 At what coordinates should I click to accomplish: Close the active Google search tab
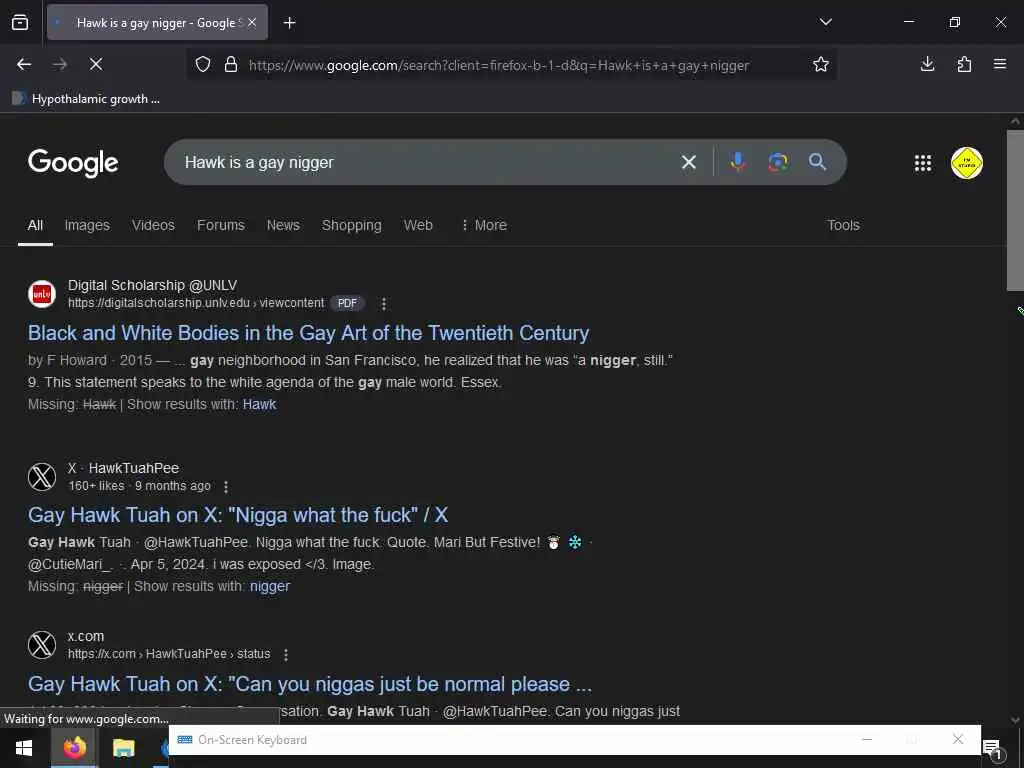pyautogui.click(x=252, y=22)
